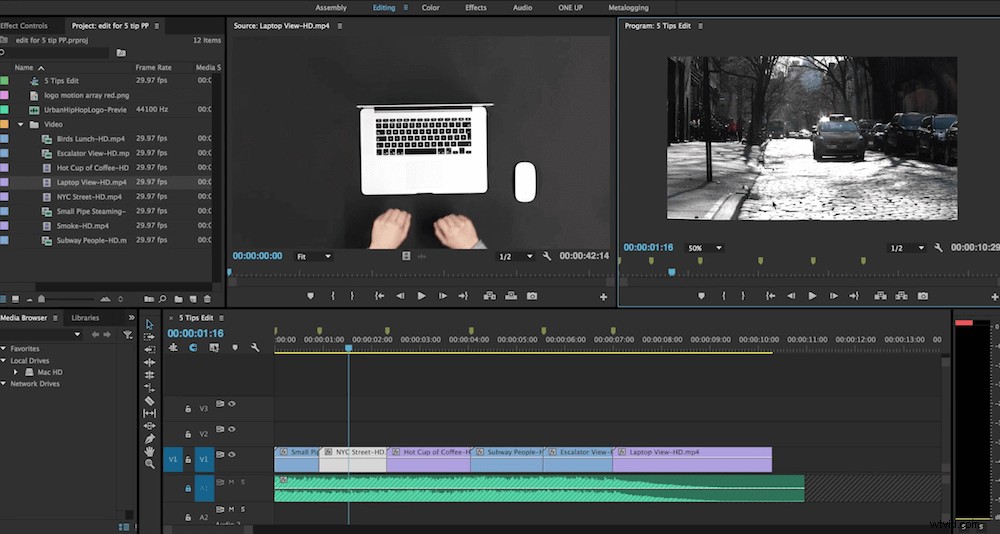Screen dimensions: 1000x534
Task: Switch to the Color workspace
Action: [x=430, y=8]
